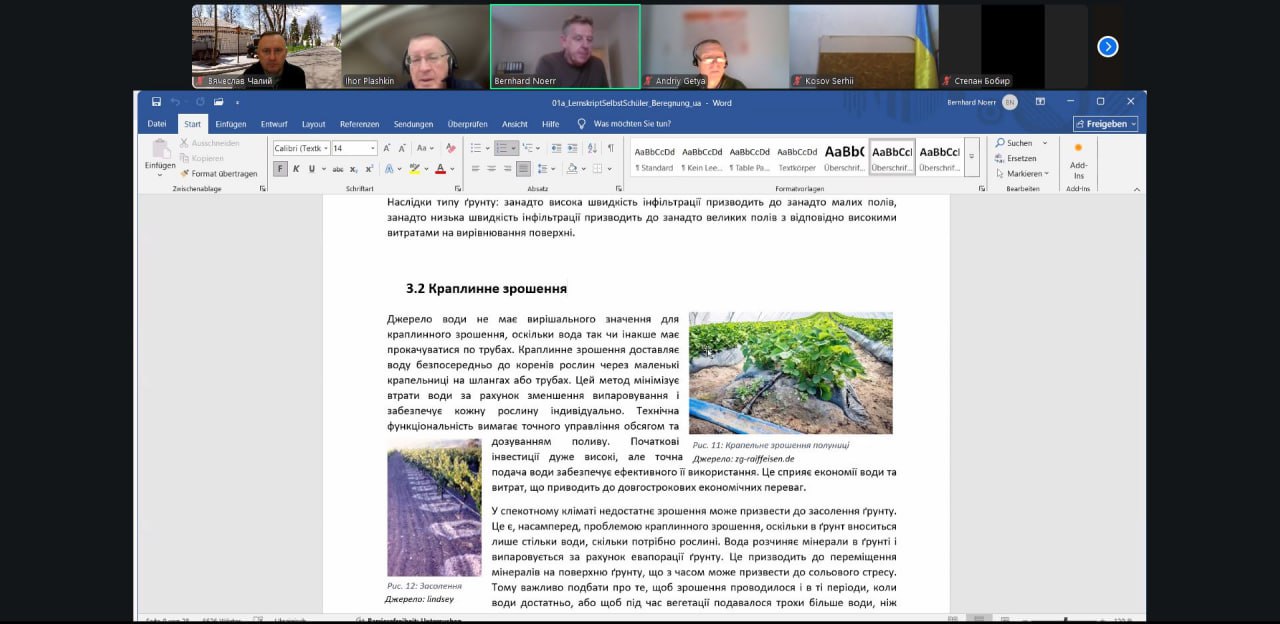
Task: Click the Save icon in the title bar
Action: click(x=157, y=102)
